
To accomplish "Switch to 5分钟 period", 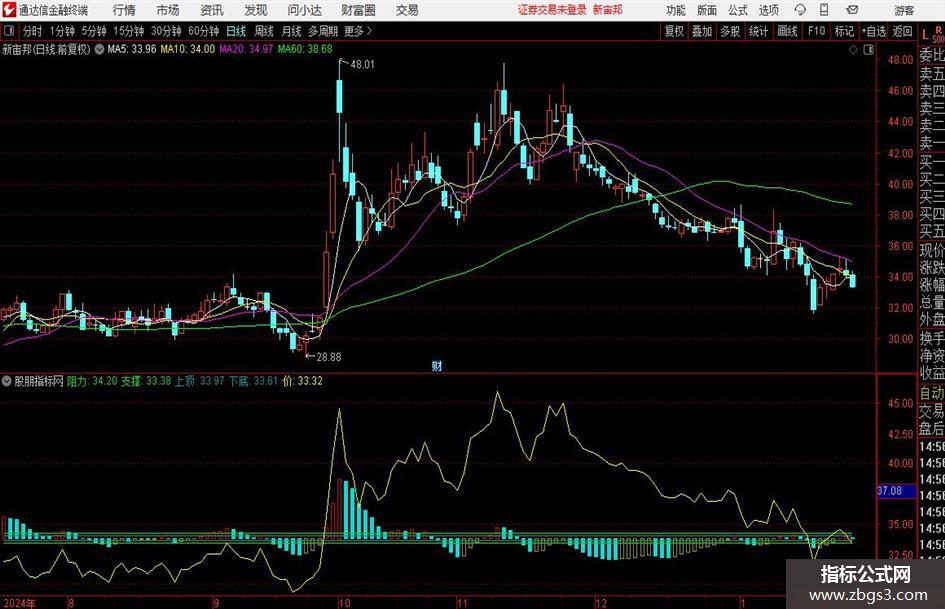I will pyautogui.click(x=94, y=31).
